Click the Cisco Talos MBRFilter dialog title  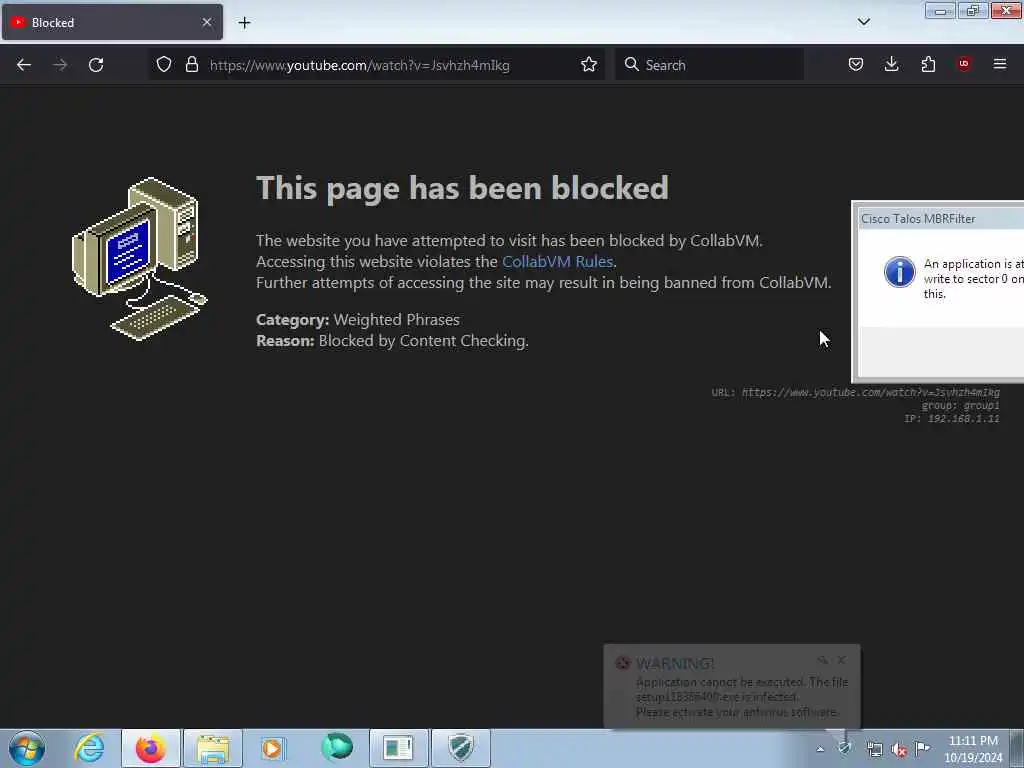click(918, 219)
